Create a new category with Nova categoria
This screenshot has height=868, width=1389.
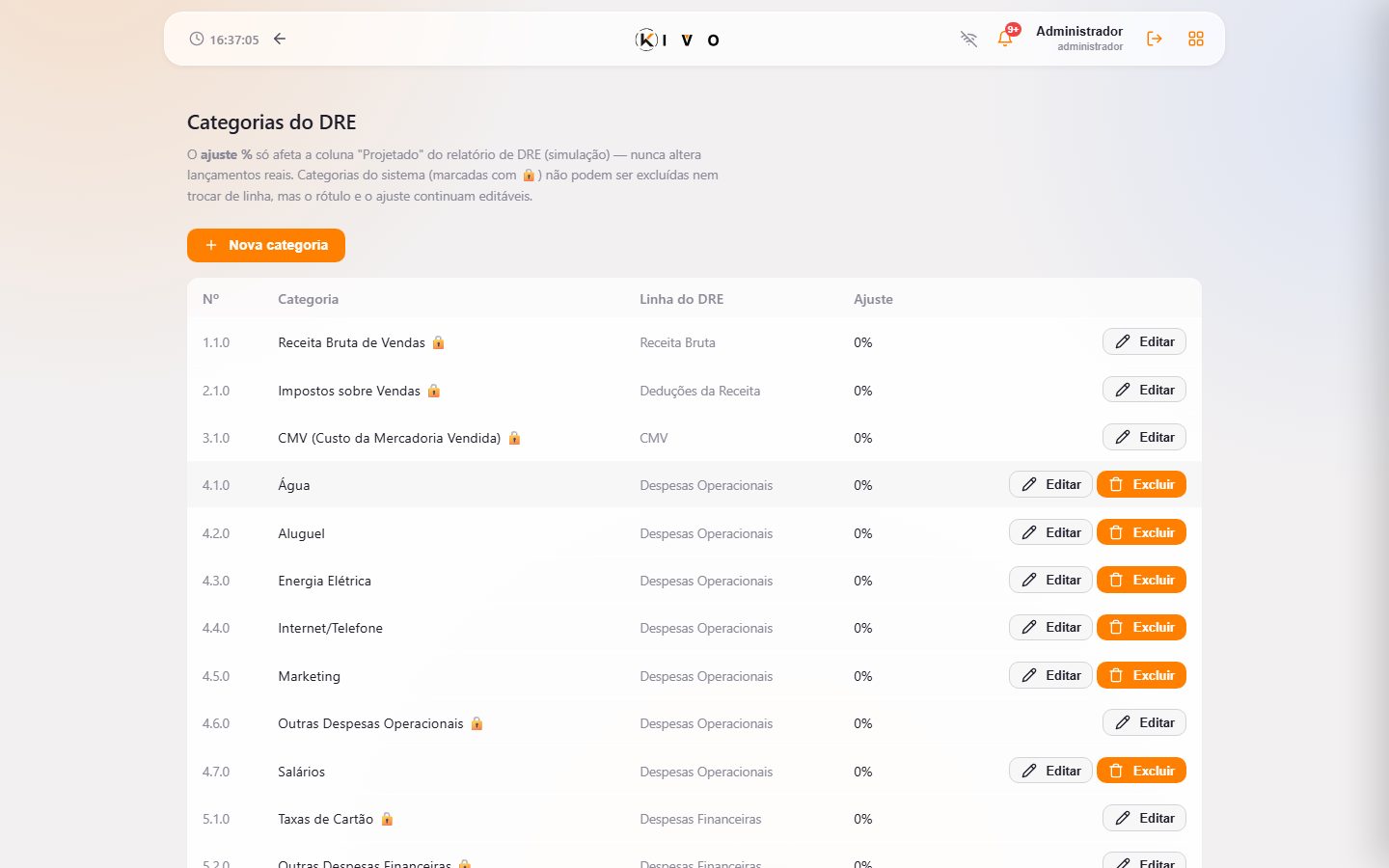click(x=266, y=245)
